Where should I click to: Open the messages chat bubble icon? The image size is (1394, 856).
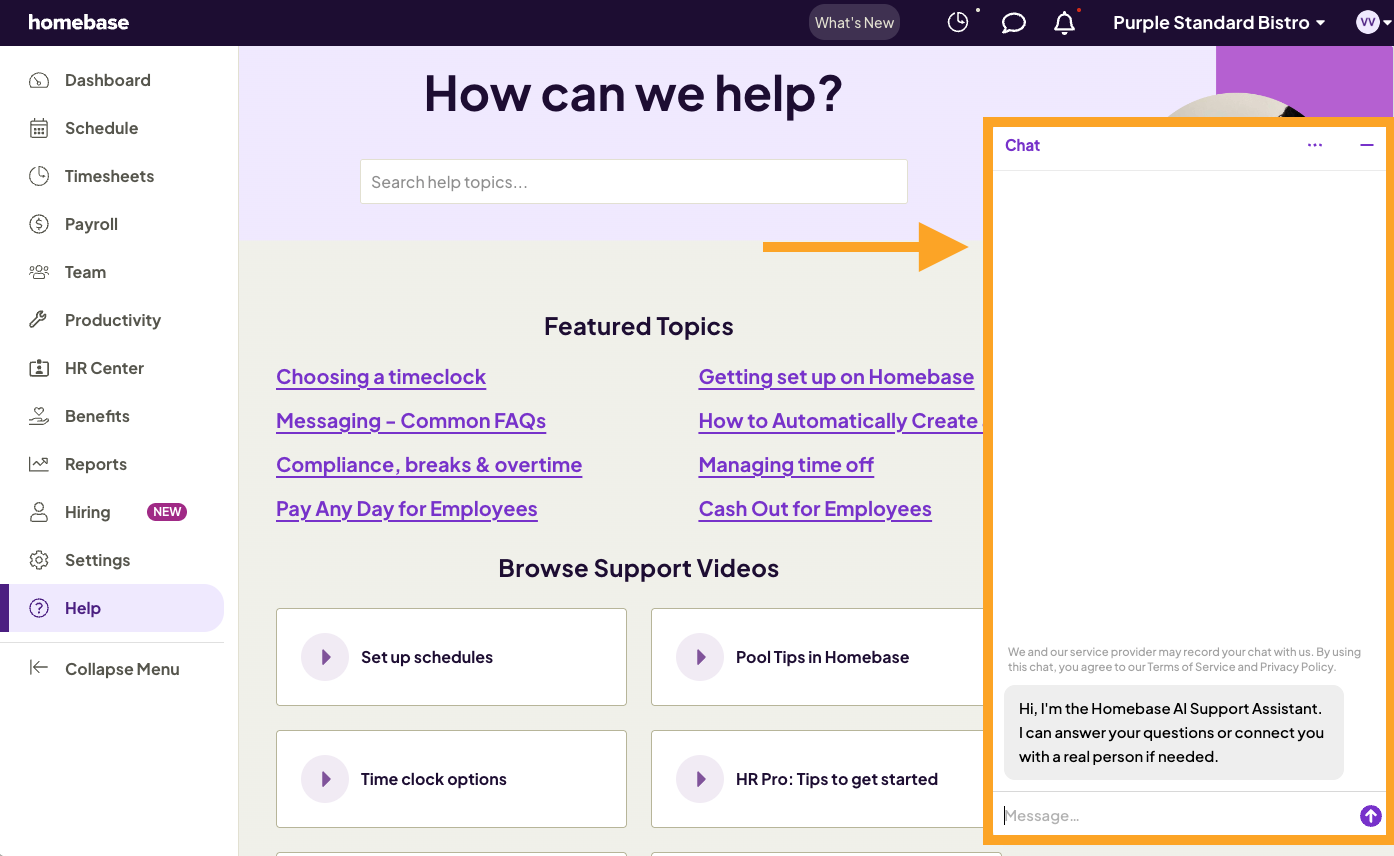[x=1013, y=22]
